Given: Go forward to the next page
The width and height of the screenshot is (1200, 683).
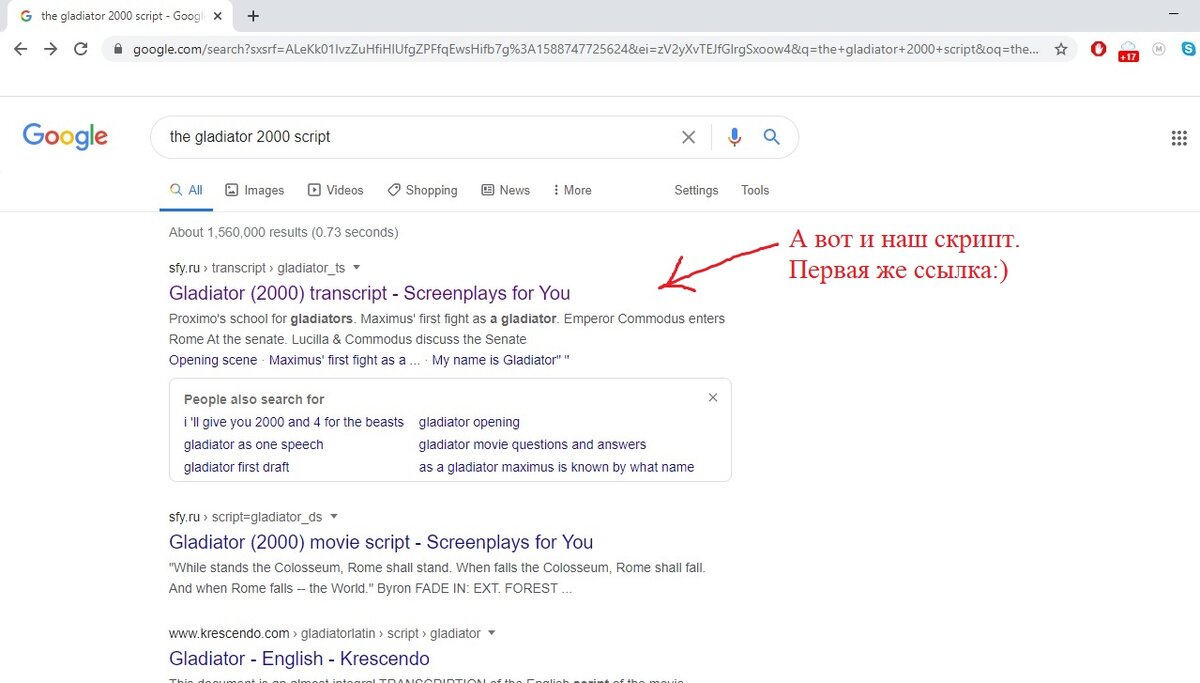Looking at the screenshot, I should tap(51, 49).
